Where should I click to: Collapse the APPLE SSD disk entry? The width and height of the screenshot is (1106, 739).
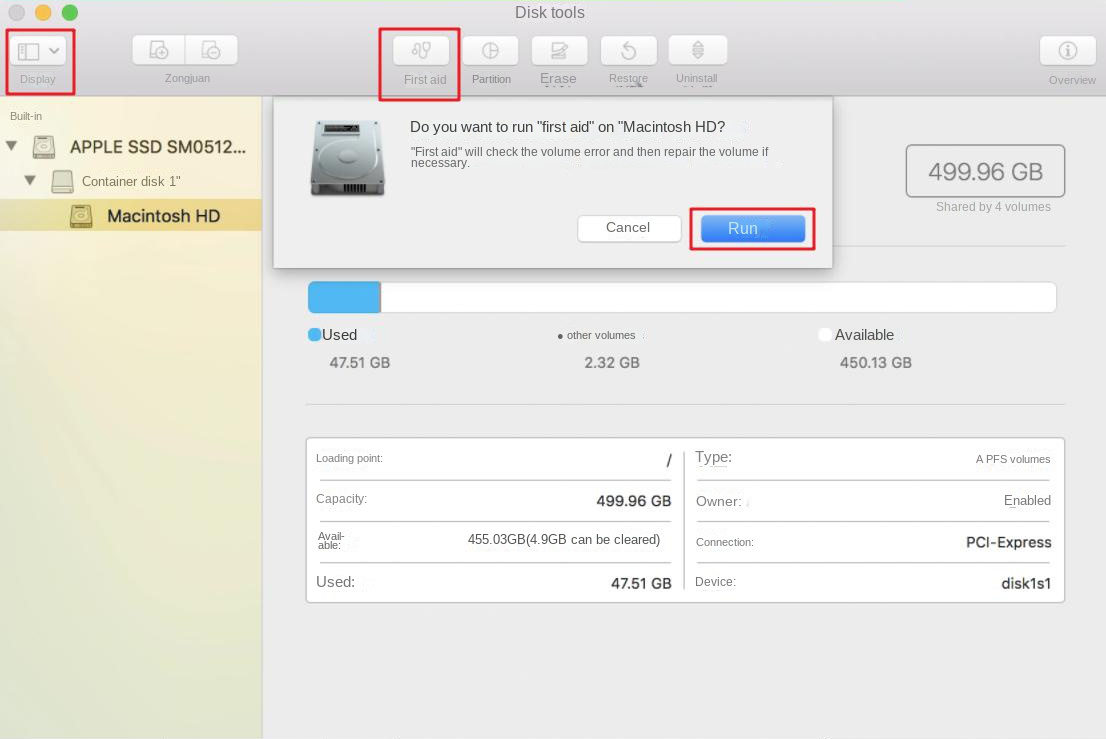pos(11,146)
